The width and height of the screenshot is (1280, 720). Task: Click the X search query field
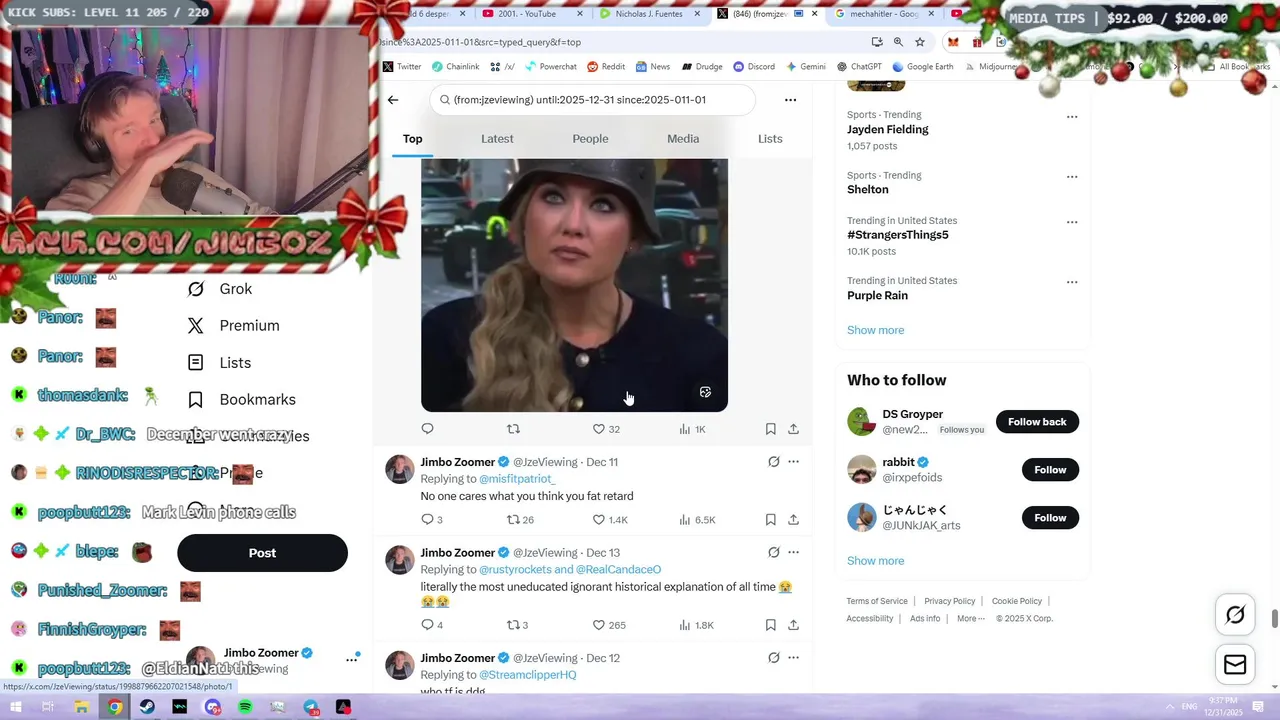(593, 100)
